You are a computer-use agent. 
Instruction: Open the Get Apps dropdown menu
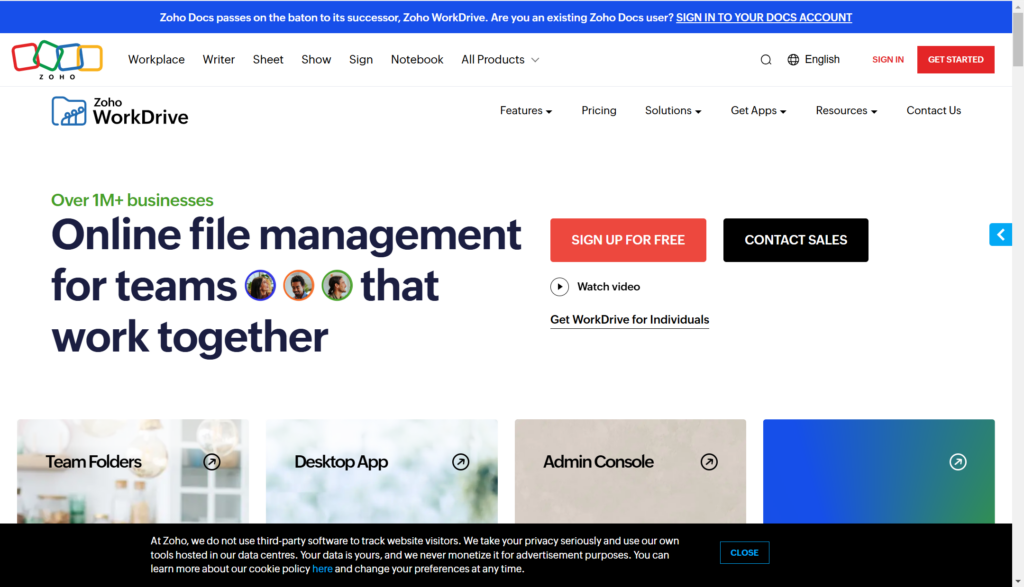click(758, 110)
